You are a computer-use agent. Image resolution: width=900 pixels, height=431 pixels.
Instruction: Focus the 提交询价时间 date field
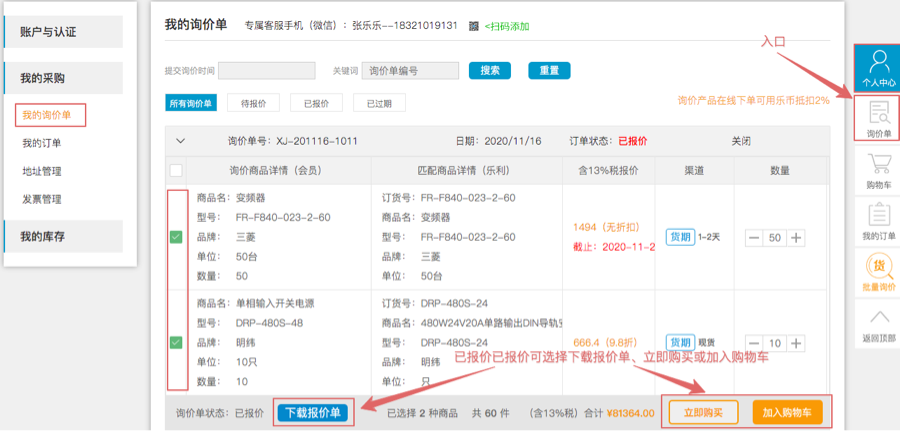click(x=266, y=71)
